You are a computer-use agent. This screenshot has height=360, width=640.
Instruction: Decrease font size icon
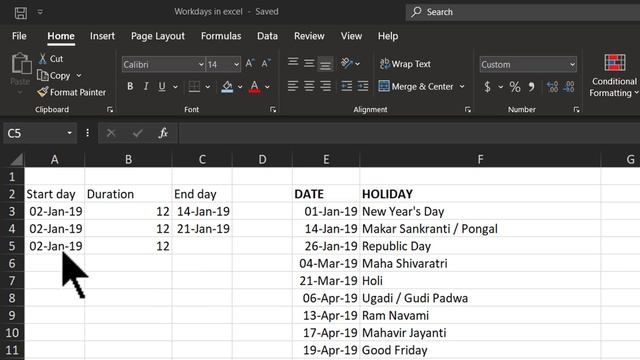(x=266, y=63)
